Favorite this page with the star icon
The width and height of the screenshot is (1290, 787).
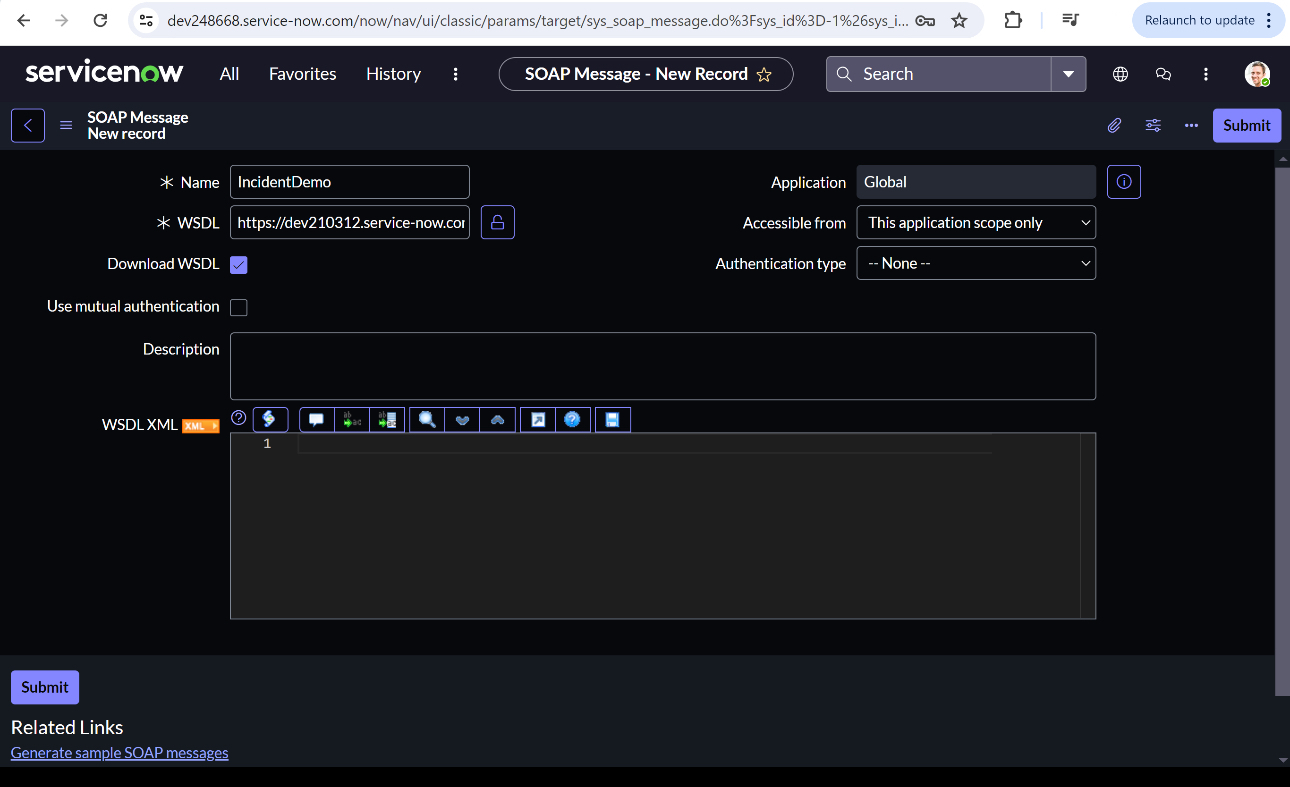(764, 74)
